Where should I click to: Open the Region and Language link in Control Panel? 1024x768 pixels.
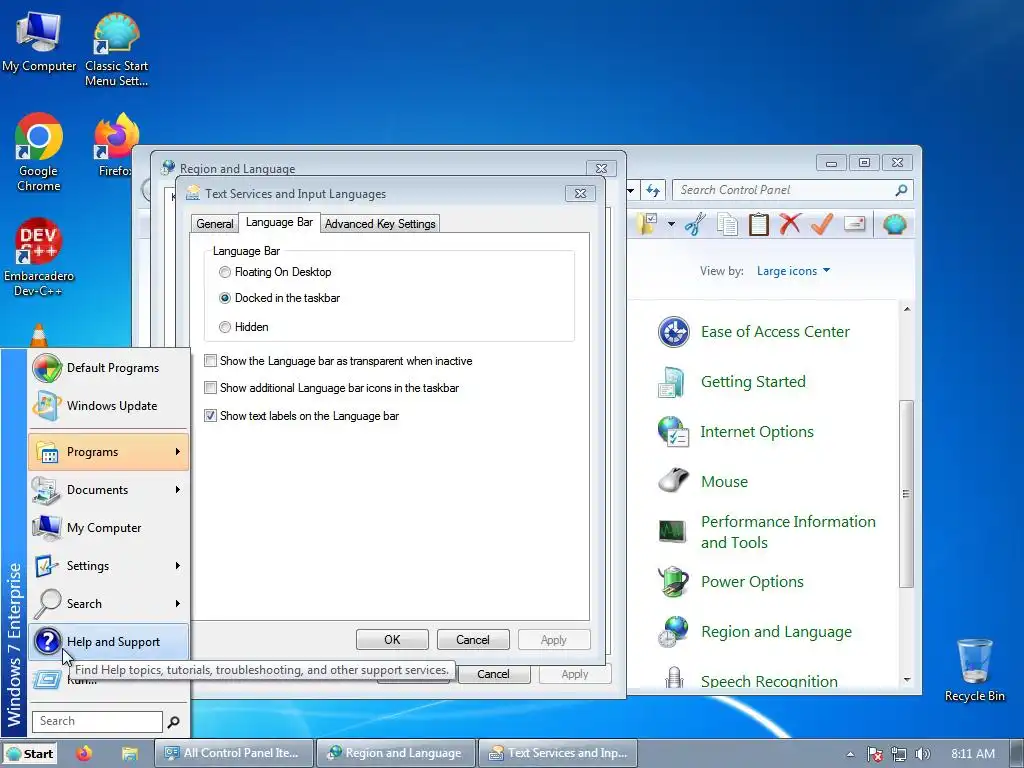[x=776, y=632]
